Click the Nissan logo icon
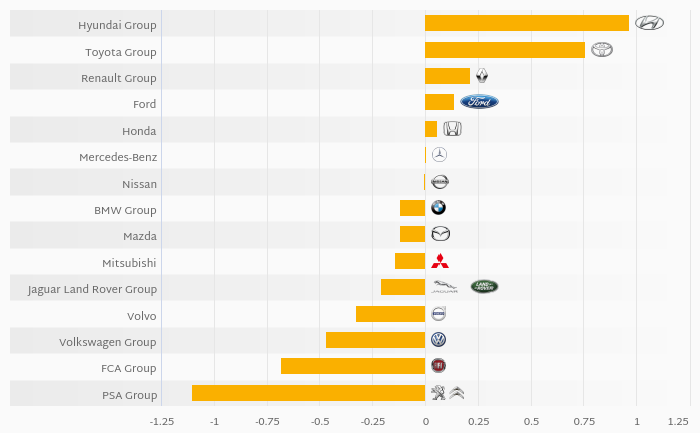This screenshot has height=433, width=700. pos(439,182)
